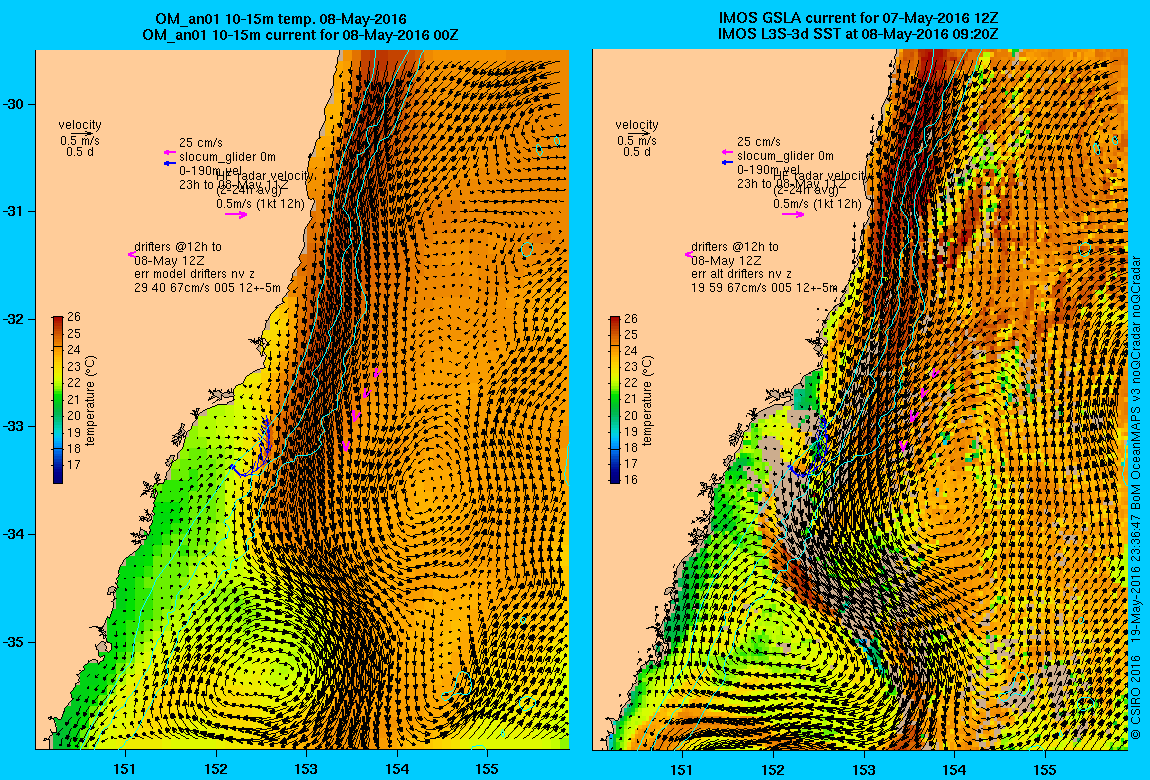Click 'velocity' label in the right panel
Viewport: 1150px width, 780px height.
click(637, 125)
